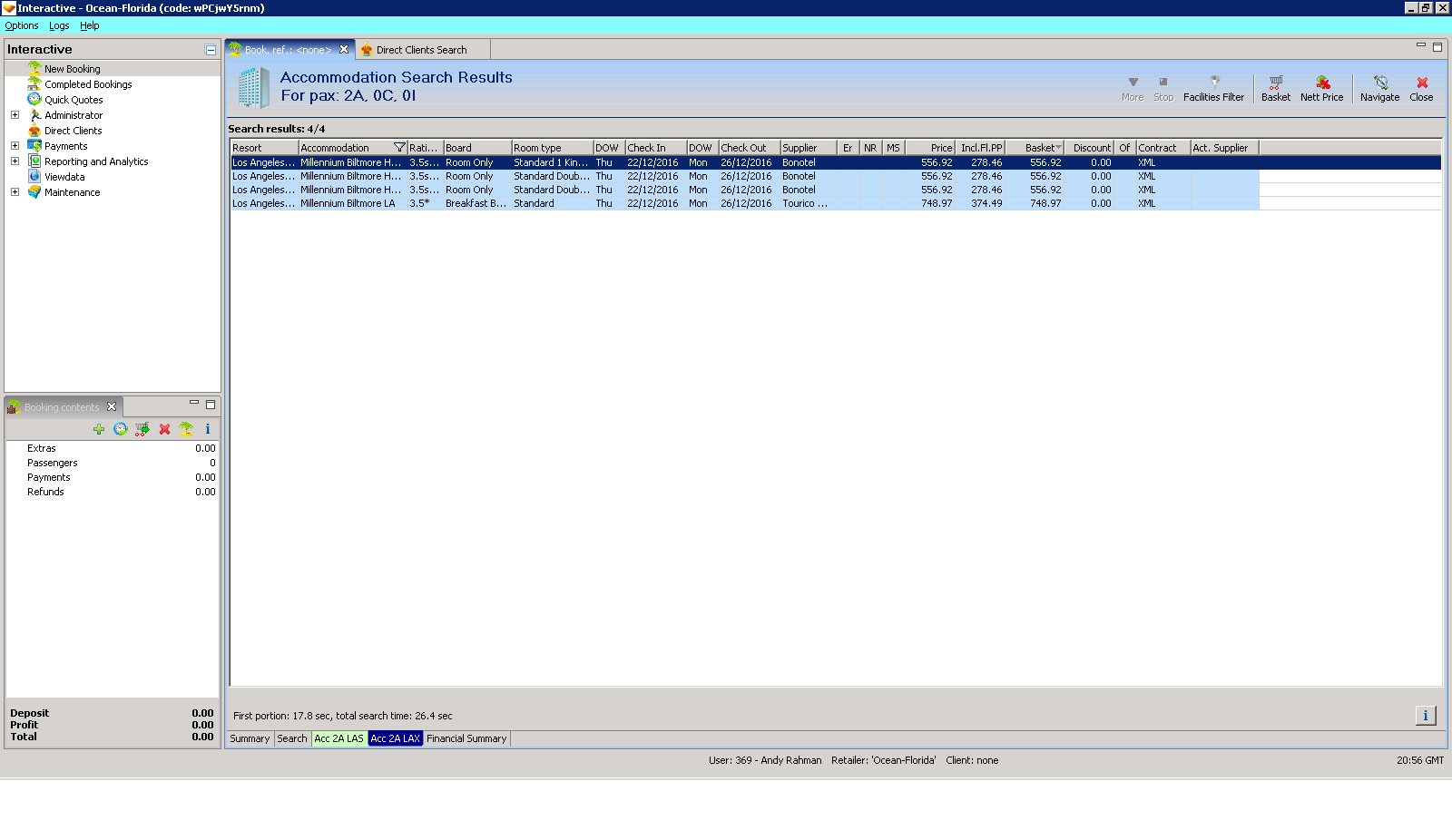Click the clock icon in Booking contents toolbar
The width and height of the screenshot is (1452, 840).
(x=121, y=429)
